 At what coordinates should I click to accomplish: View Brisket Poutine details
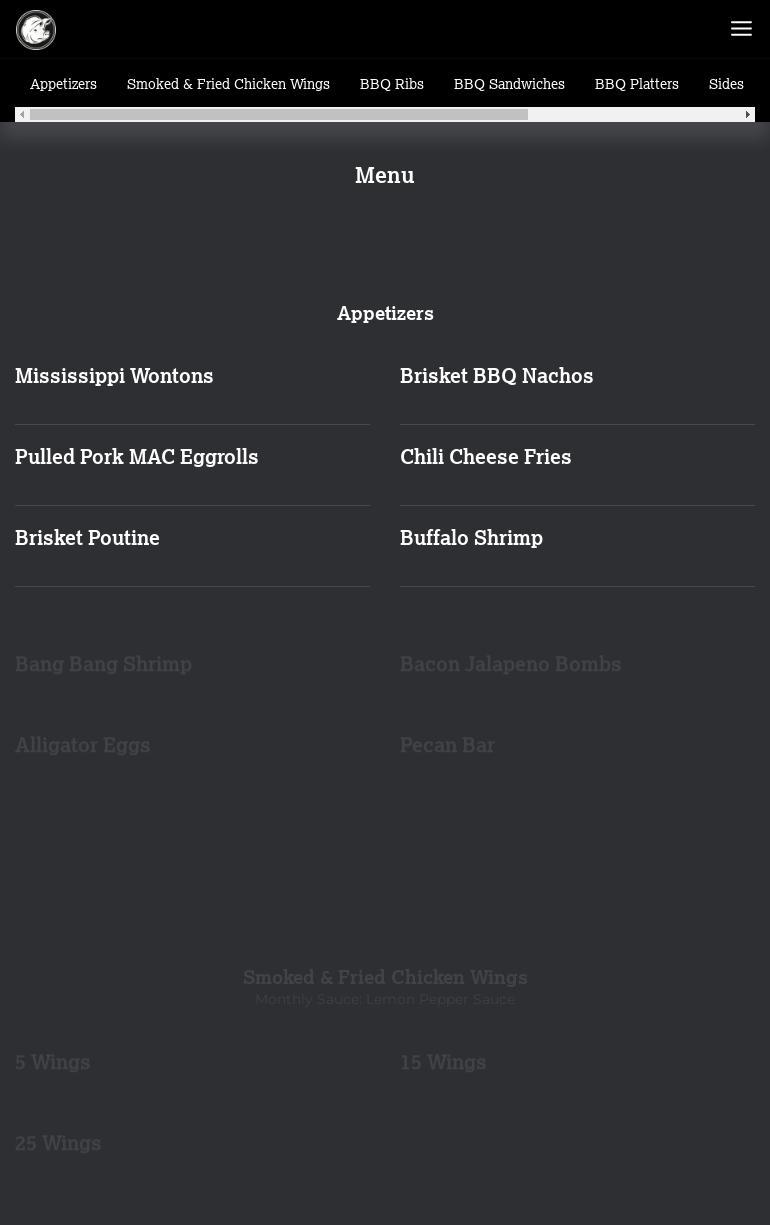click(87, 538)
